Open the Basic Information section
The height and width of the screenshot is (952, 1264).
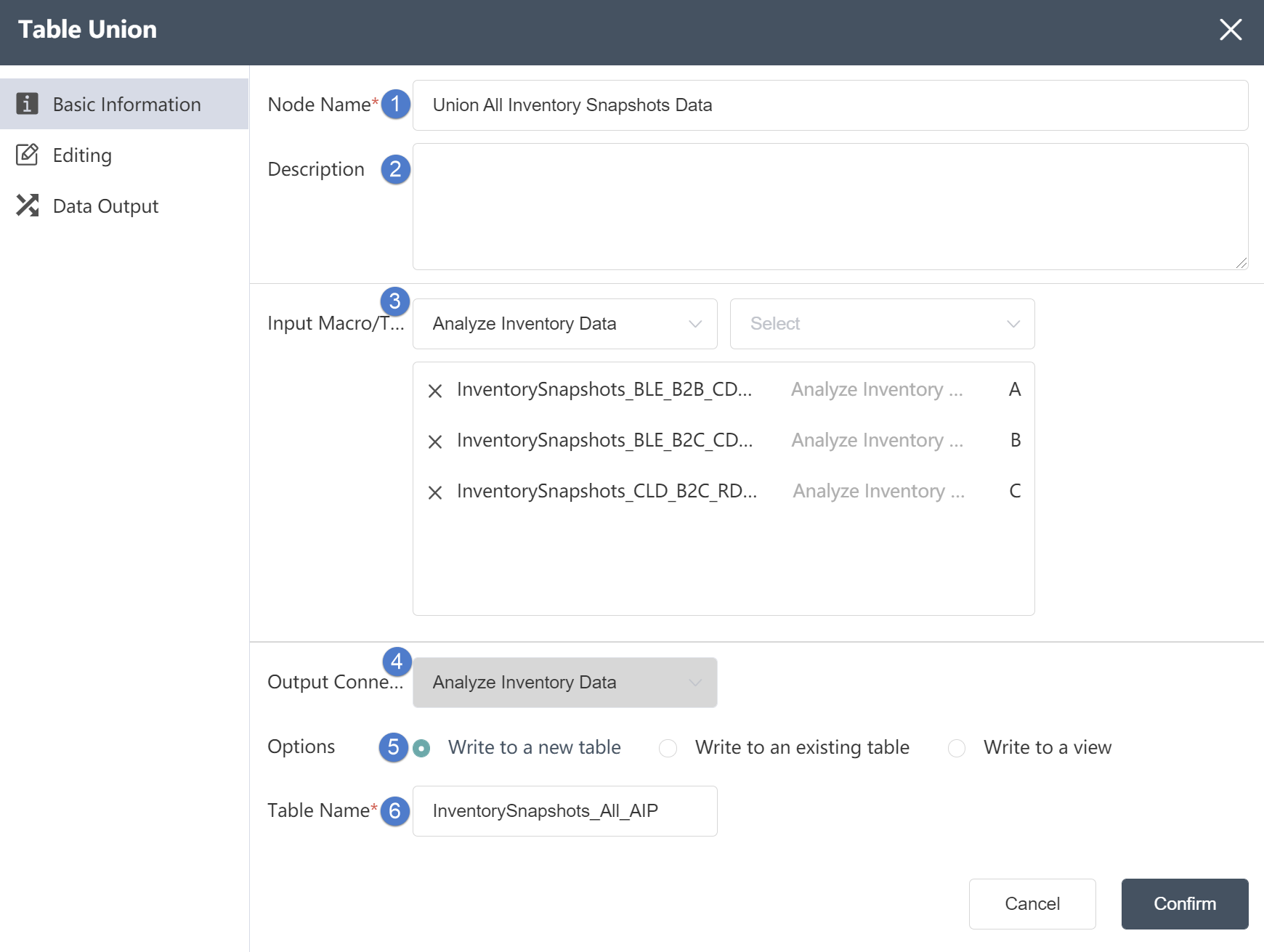(124, 104)
